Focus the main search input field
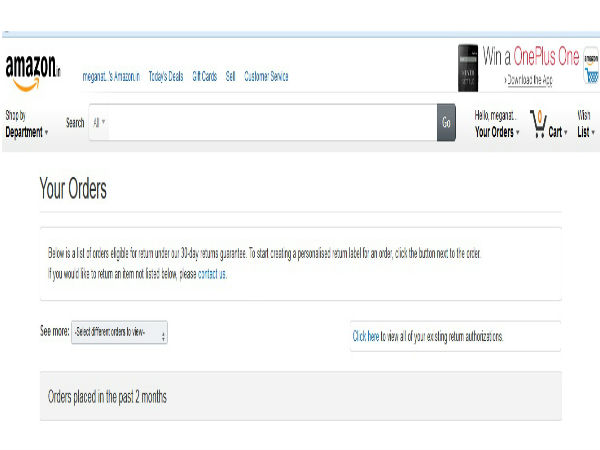This screenshot has width=600, height=450. (270, 123)
